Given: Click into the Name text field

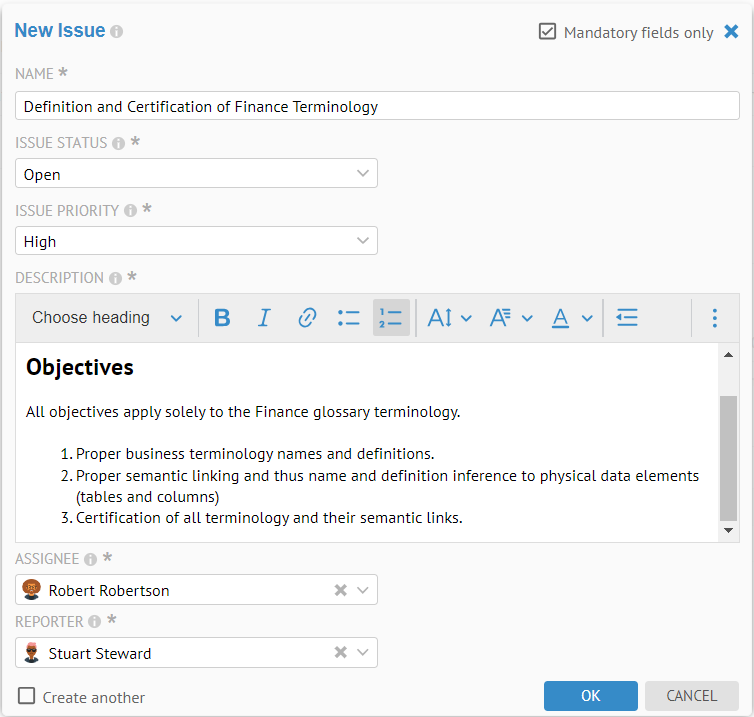Looking at the screenshot, I should coord(377,106).
